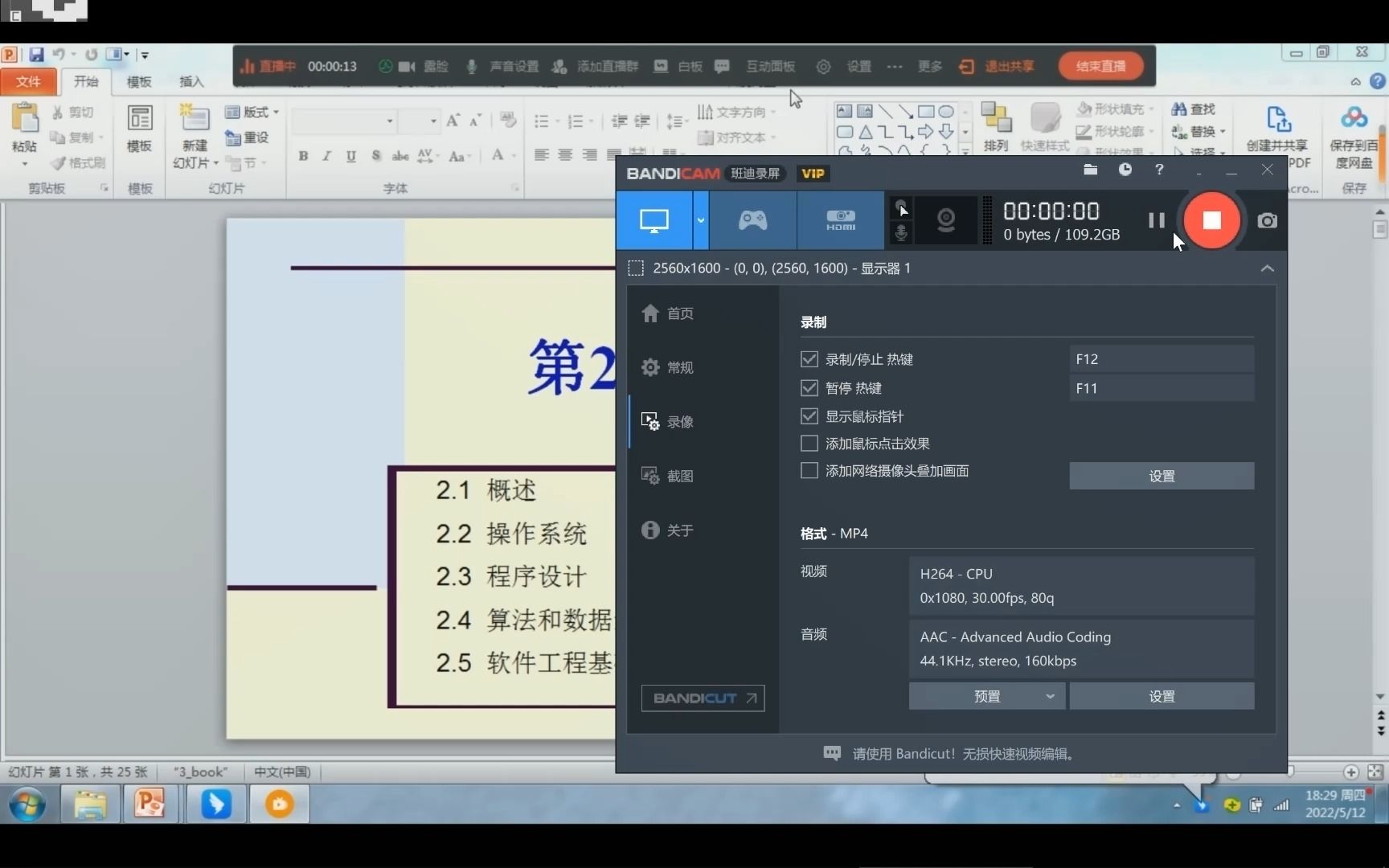Image resolution: width=1389 pixels, height=868 pixels.
Task: Switch to Bandicam 截图 screenshot section
Action: click(x=679, y=475)
